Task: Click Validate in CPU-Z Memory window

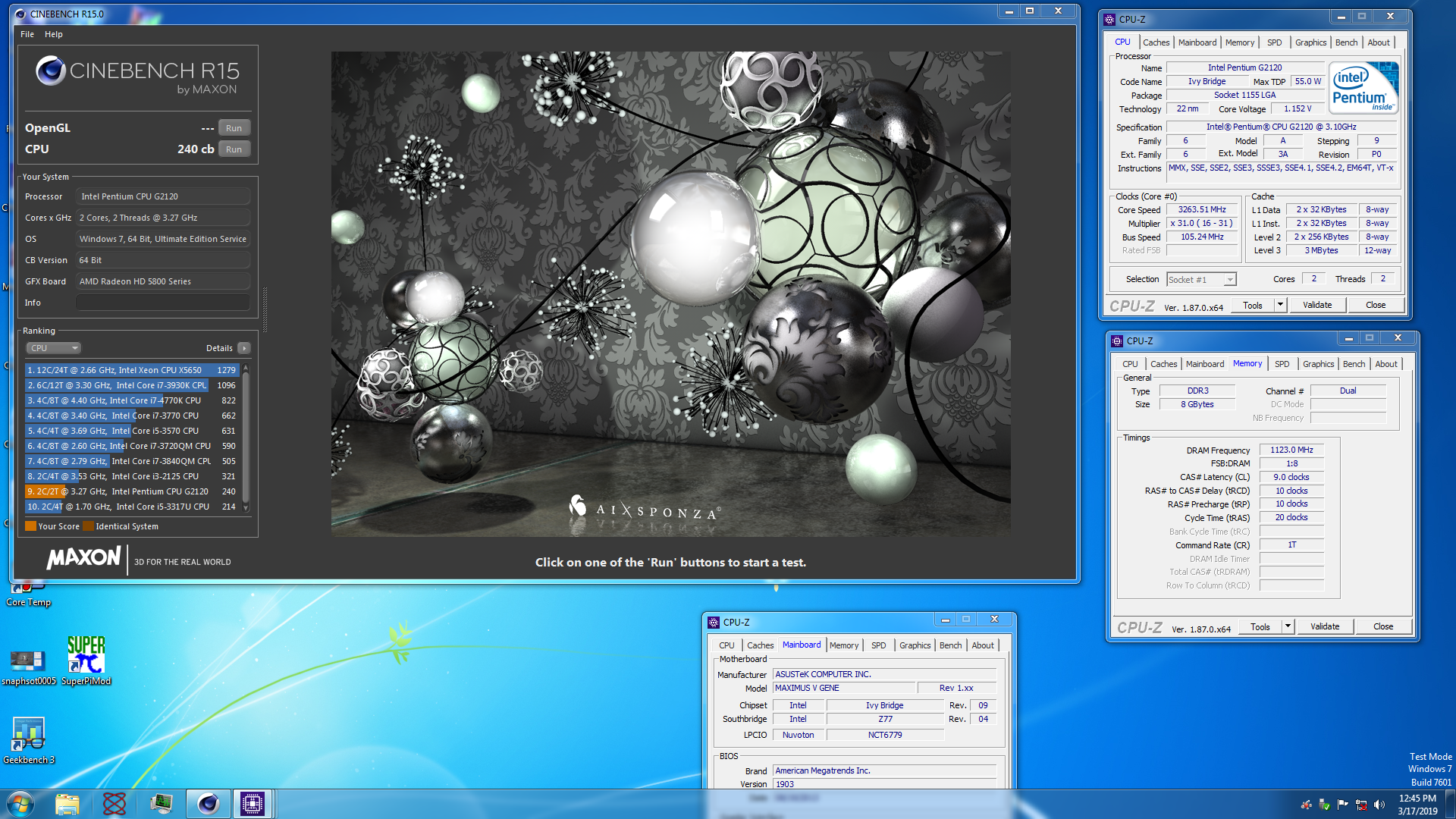Action: coord(1325,626)
